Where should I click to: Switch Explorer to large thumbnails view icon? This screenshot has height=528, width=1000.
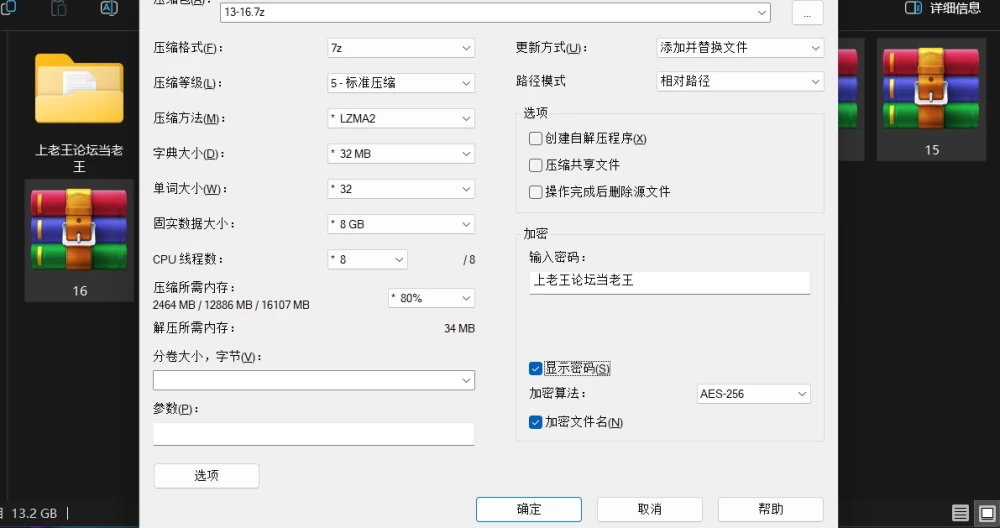click(987, 513)
